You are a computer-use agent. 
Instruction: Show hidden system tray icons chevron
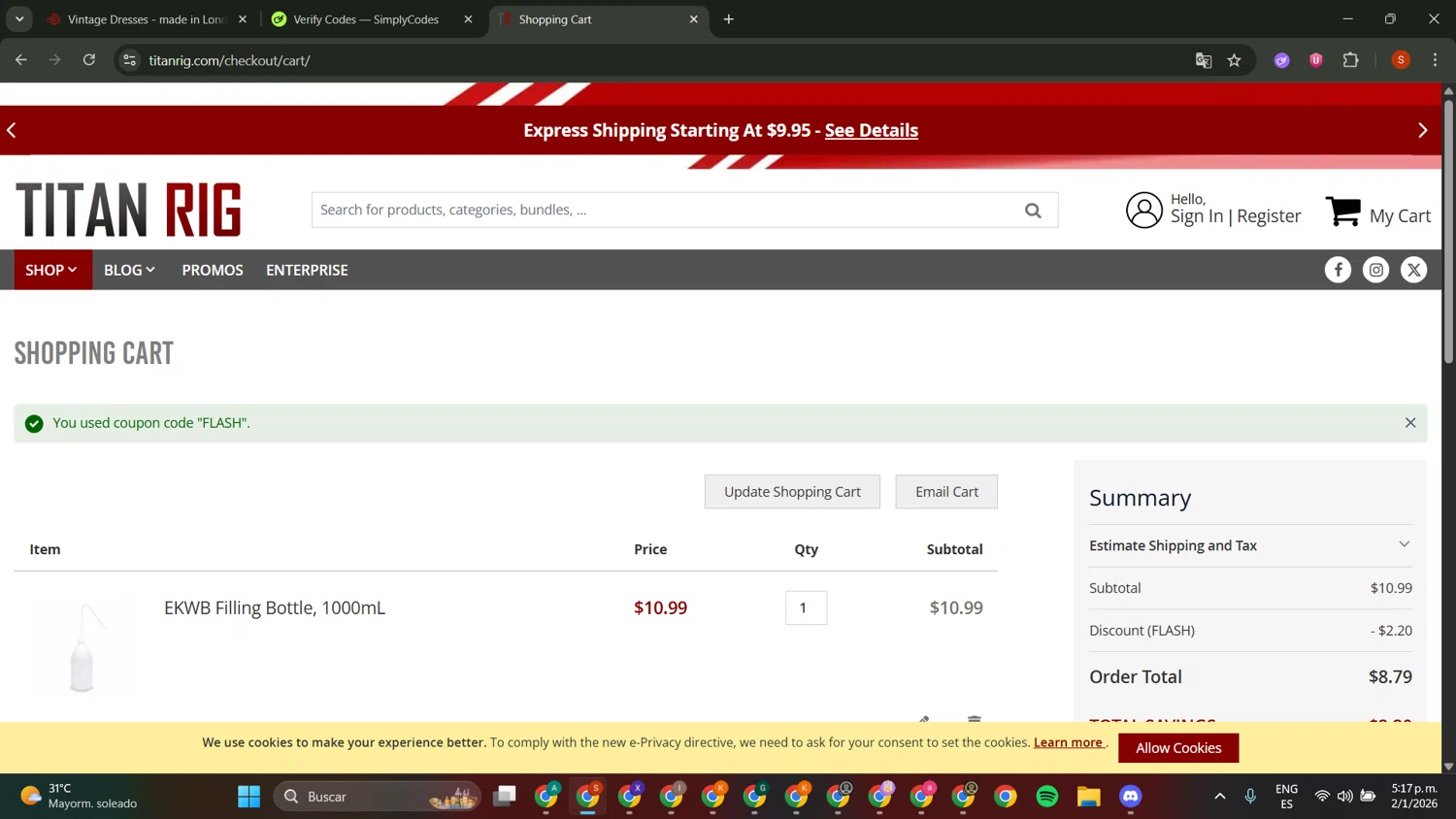1220,797
